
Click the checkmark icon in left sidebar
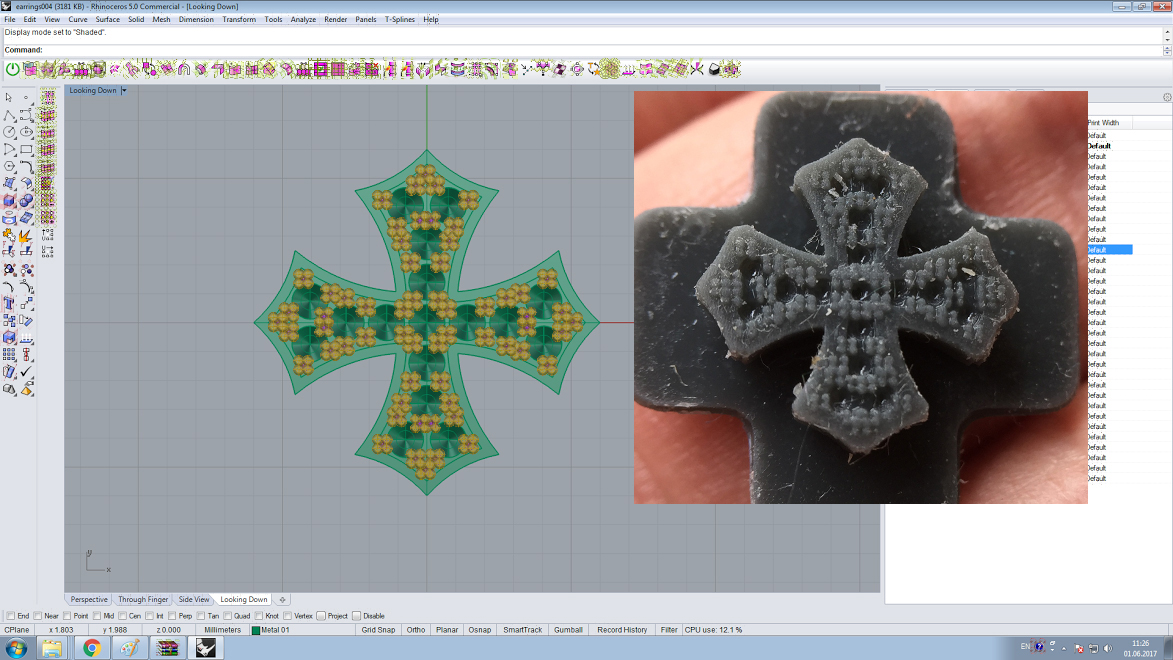click(x=26, y=372)
